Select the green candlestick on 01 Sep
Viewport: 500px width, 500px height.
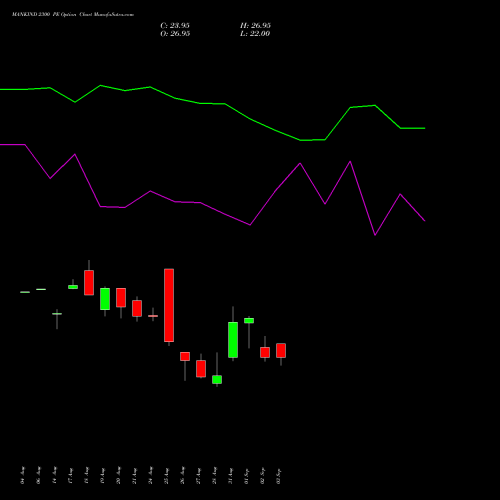(249, 321)
